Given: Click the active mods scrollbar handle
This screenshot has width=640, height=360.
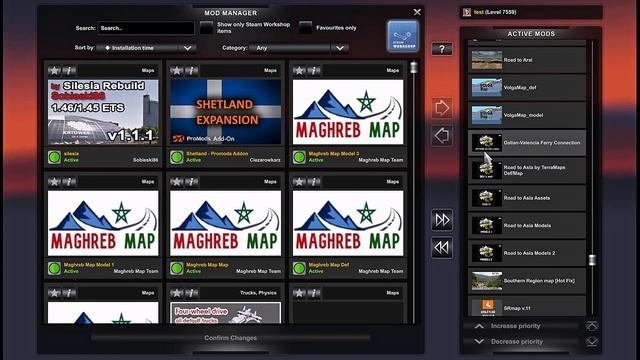Looking at the screenshot, I should point(592,260).
